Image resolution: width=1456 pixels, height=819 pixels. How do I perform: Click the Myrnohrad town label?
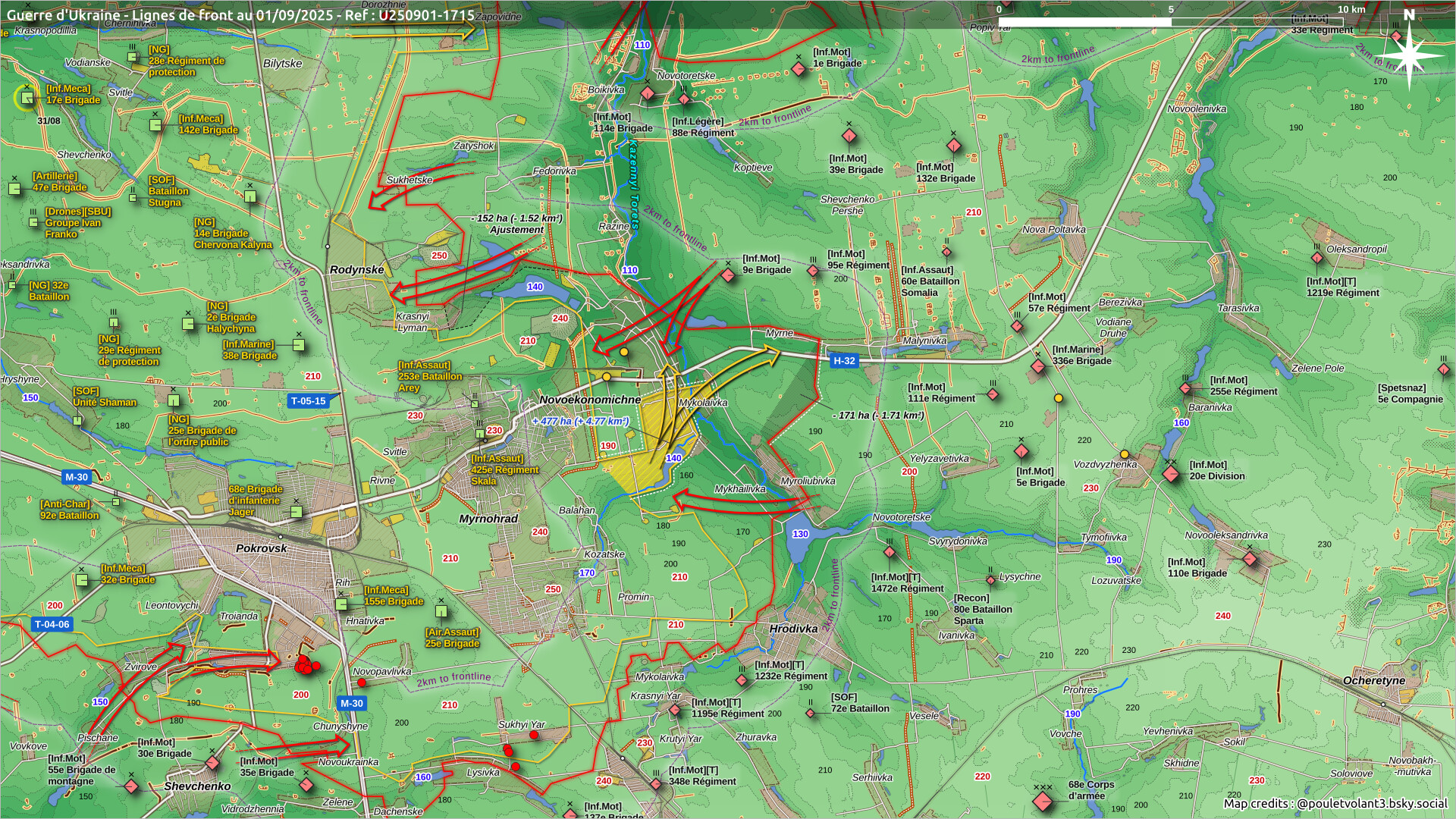click(488, 519)
